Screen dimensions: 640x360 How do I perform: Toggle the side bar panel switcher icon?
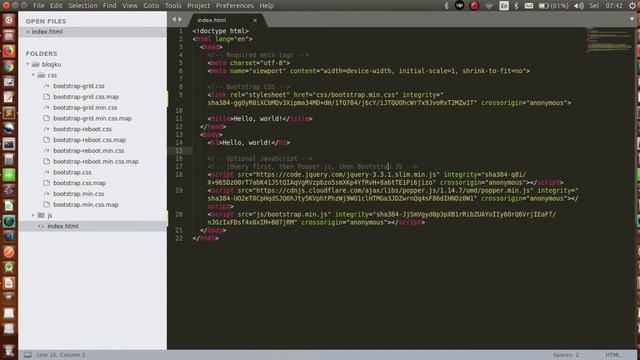tap(27, 355)
